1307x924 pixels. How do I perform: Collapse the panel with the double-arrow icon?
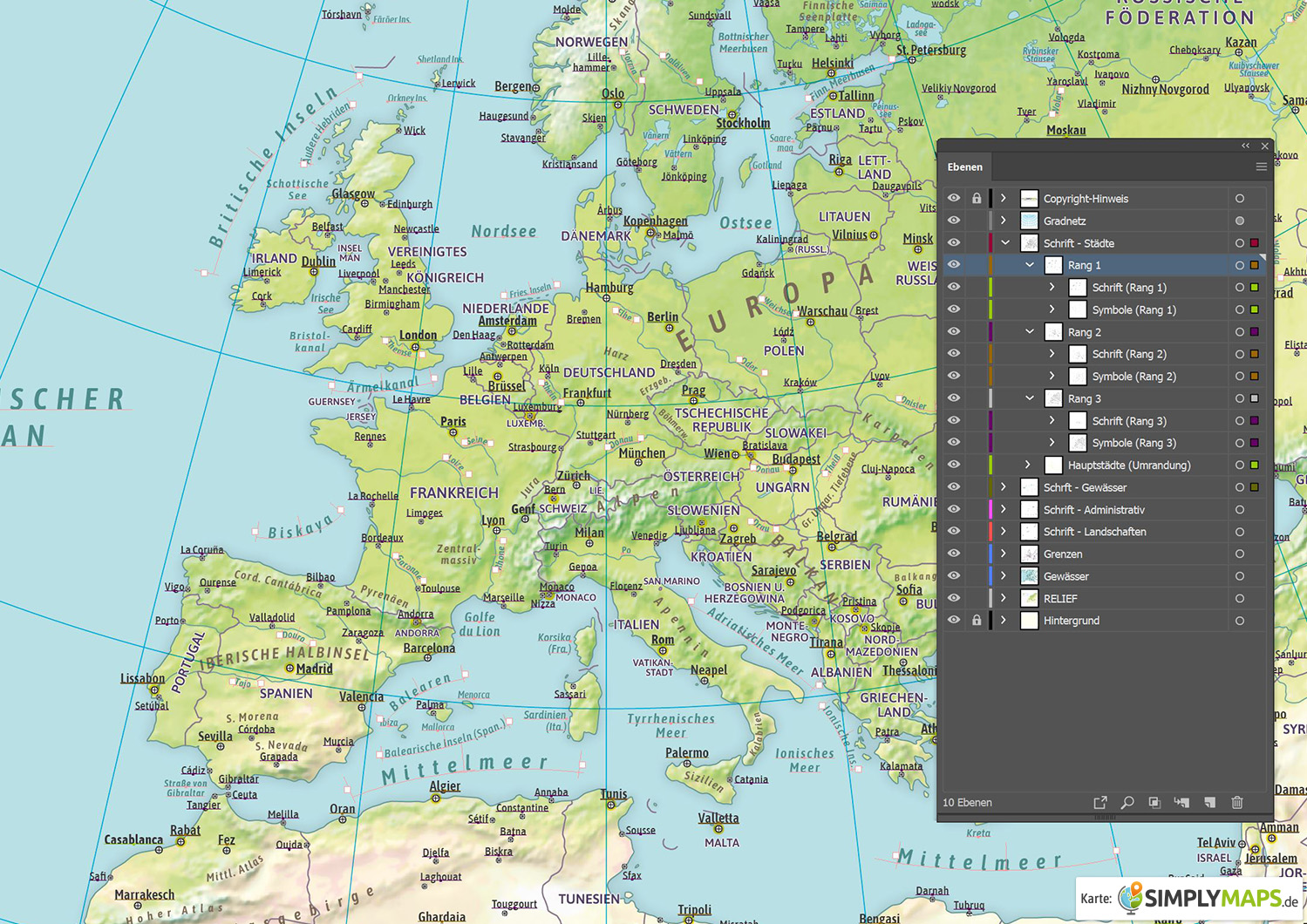pyautogui.click(x=1245, y=146)
